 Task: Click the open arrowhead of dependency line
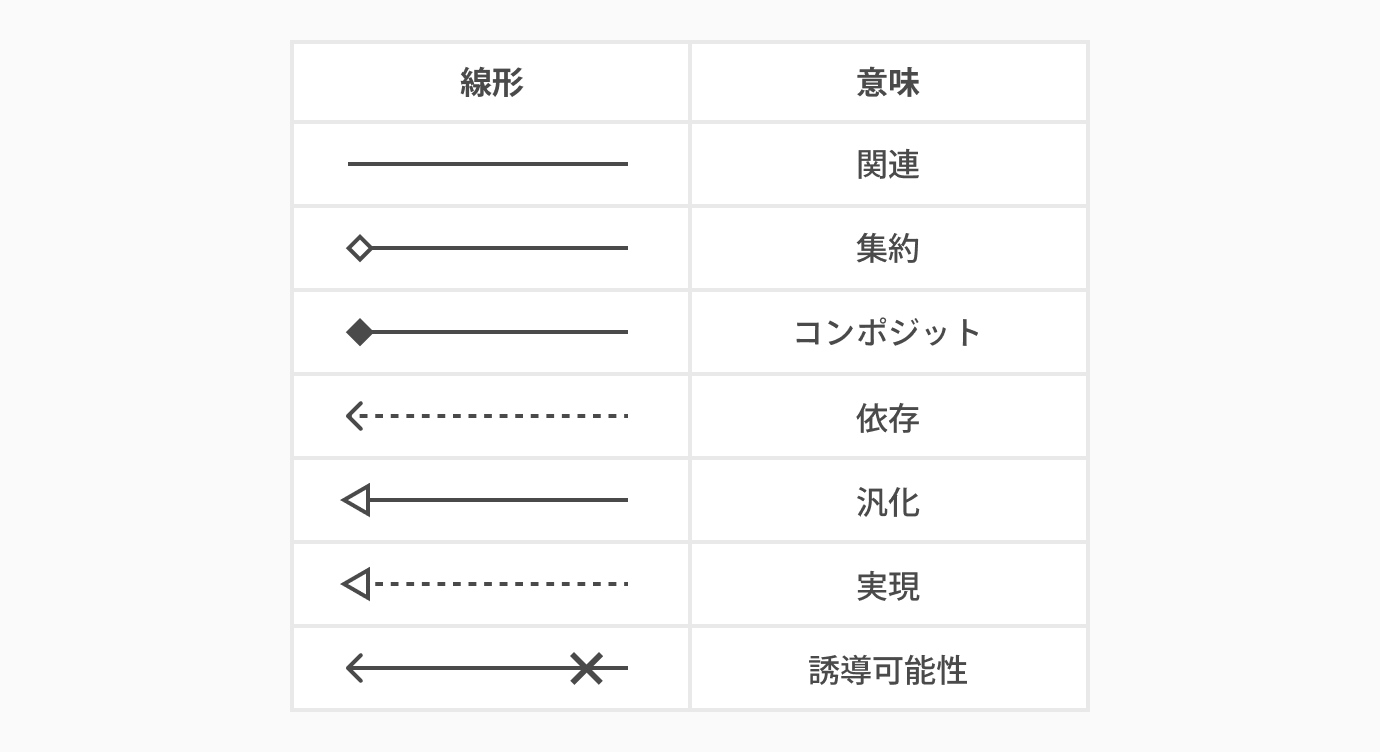click(353, 416)
